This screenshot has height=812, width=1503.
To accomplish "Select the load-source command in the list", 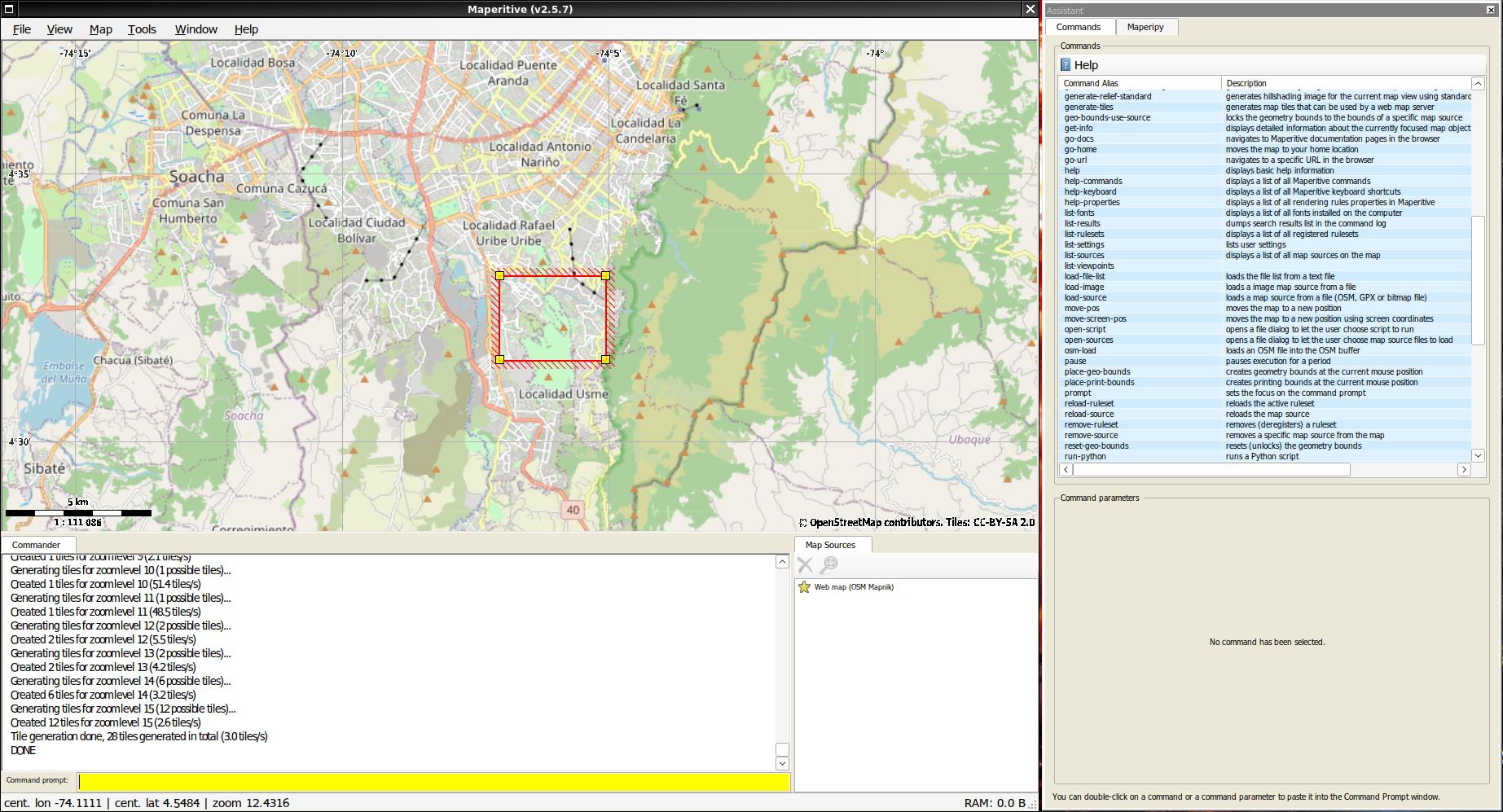I will tap(1085, 297).
